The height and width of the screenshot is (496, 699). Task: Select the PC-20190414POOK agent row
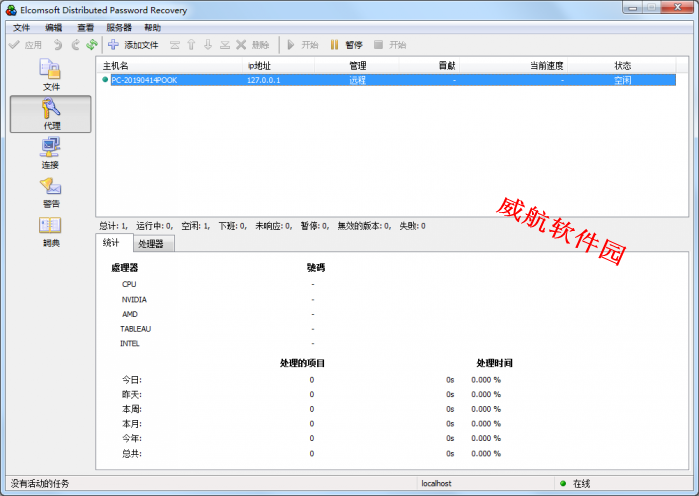393,80
